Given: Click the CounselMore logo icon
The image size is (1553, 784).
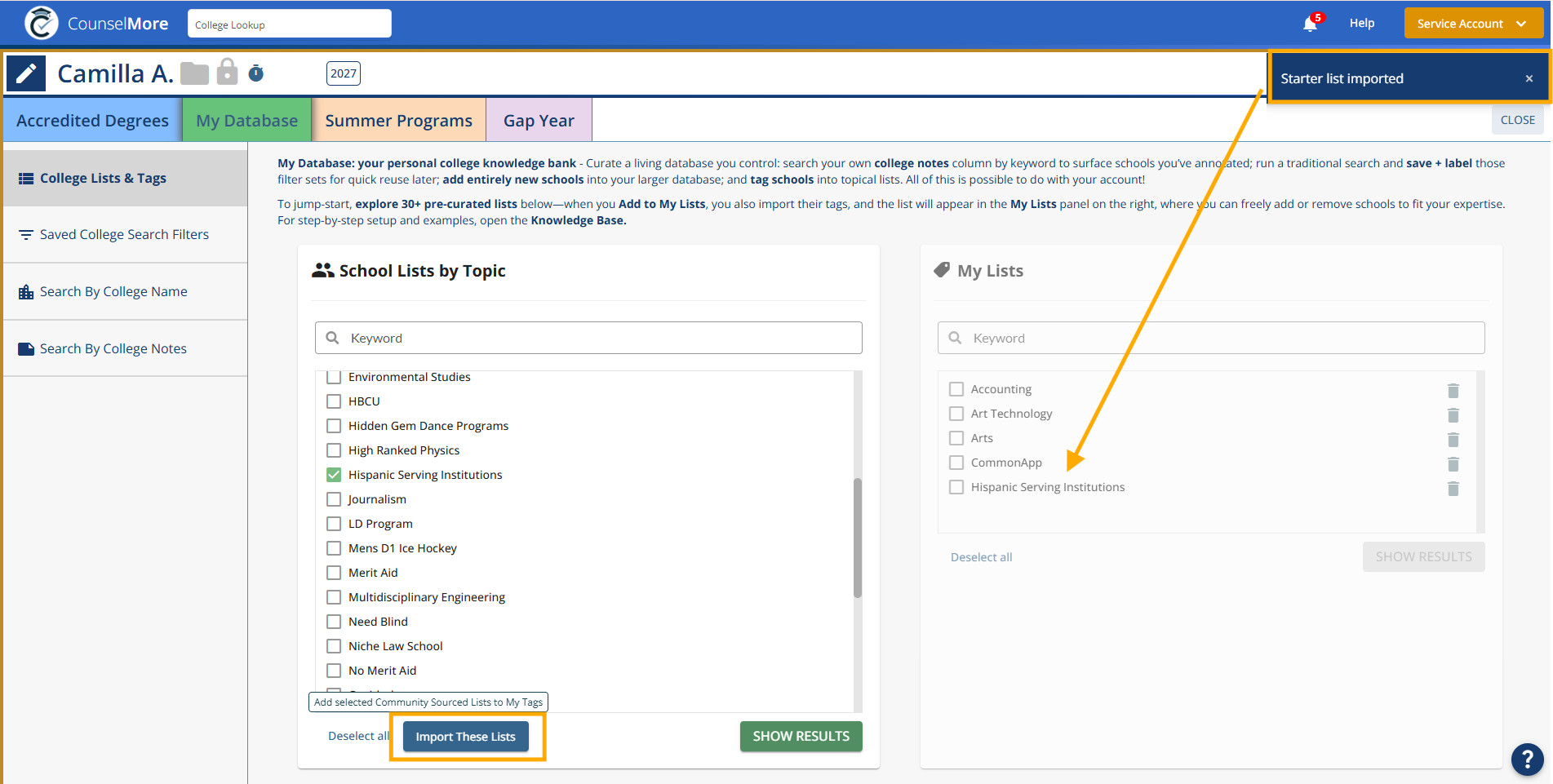Looking at the screenshot, I should [41, 23].
